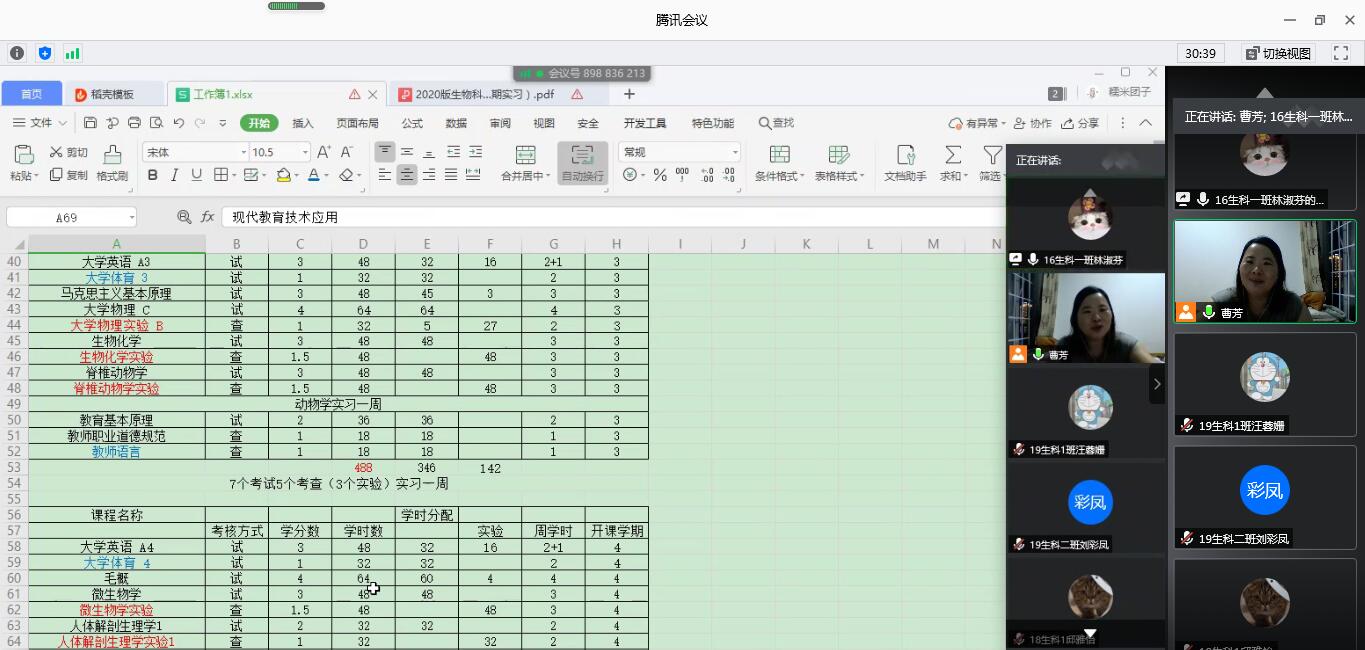Image resolution: width=1365 pixels, height=650 pixels.
Task: Click the A69 cell name box
Action: pos(65,216)
